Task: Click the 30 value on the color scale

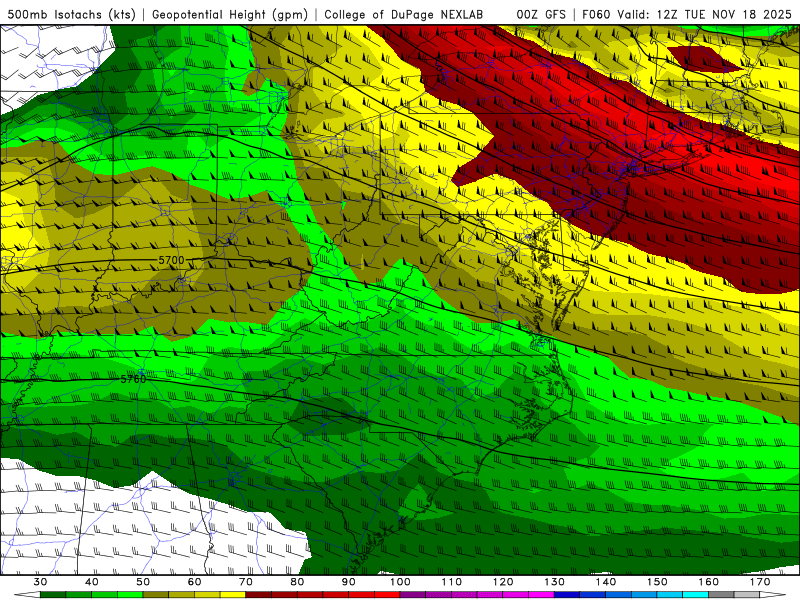Action: pyautogui.click(x=40, y=582)
